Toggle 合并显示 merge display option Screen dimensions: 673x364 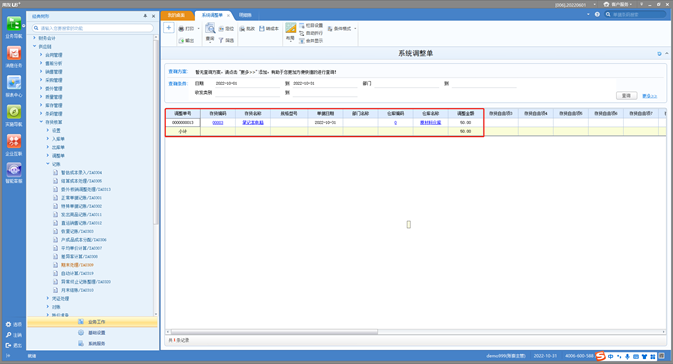311,41
